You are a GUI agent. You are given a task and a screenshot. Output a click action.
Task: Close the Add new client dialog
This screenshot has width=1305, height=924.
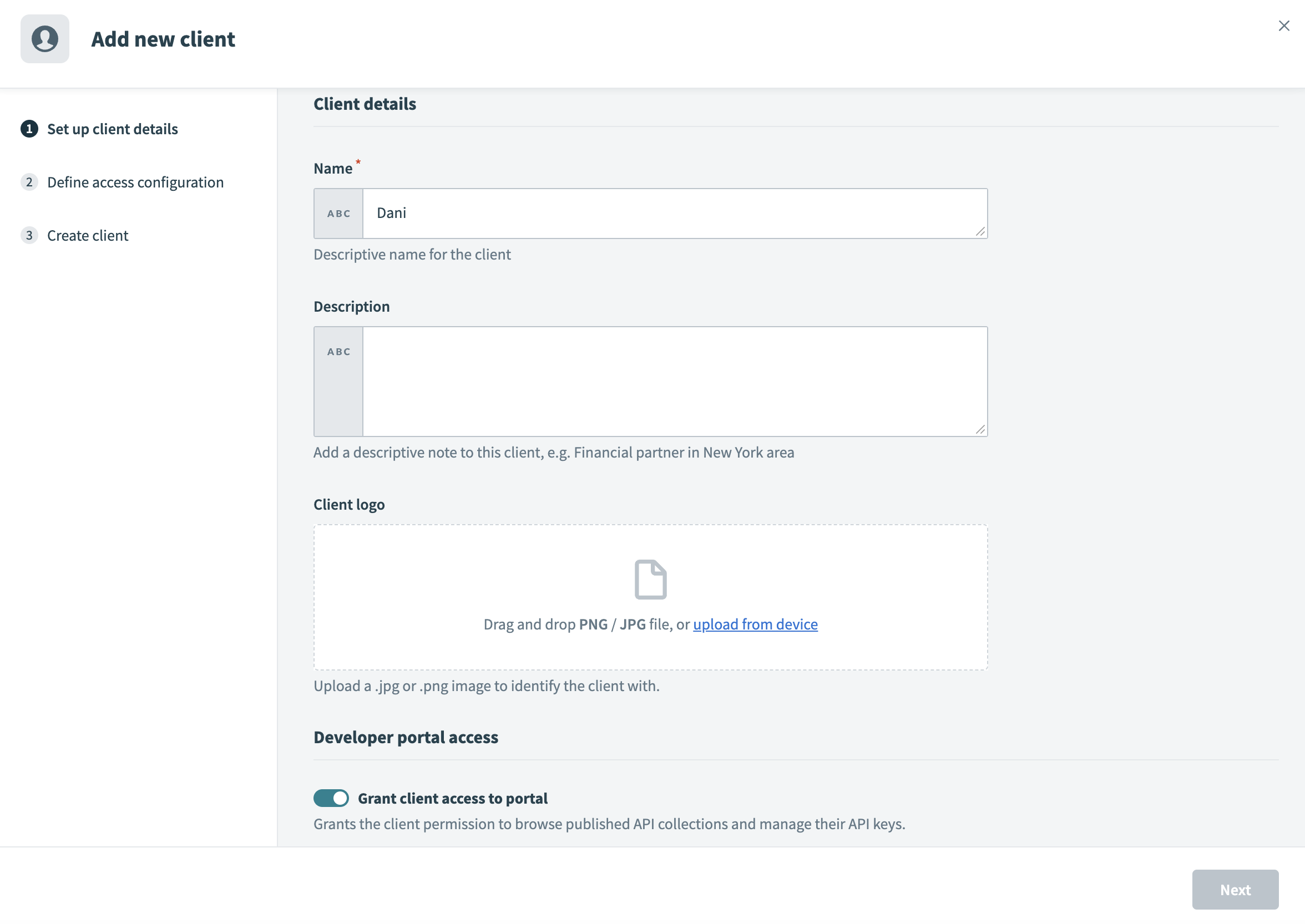coord(1284,25)
